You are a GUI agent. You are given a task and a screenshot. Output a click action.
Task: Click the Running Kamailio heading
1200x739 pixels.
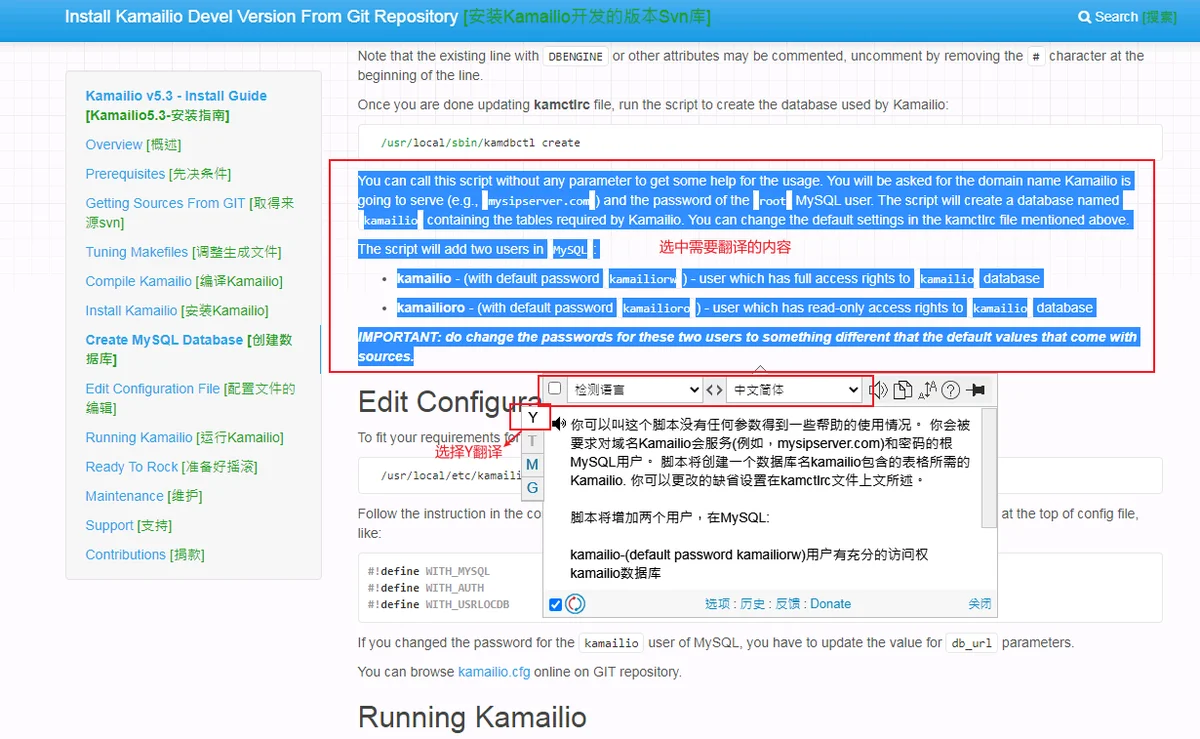[472, 718]
